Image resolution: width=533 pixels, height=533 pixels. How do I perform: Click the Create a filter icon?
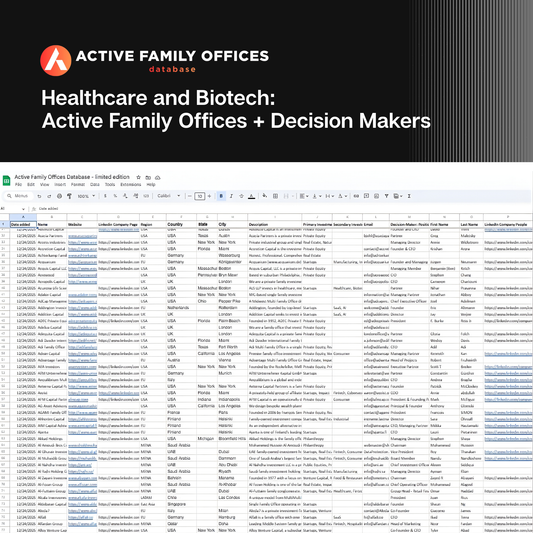pyautogui.click(x=386, y=196)
